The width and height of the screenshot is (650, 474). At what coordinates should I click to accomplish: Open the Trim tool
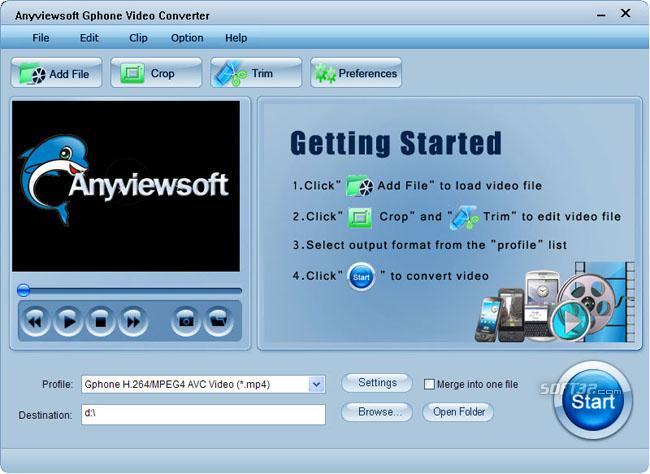click(x=256, y=73)
